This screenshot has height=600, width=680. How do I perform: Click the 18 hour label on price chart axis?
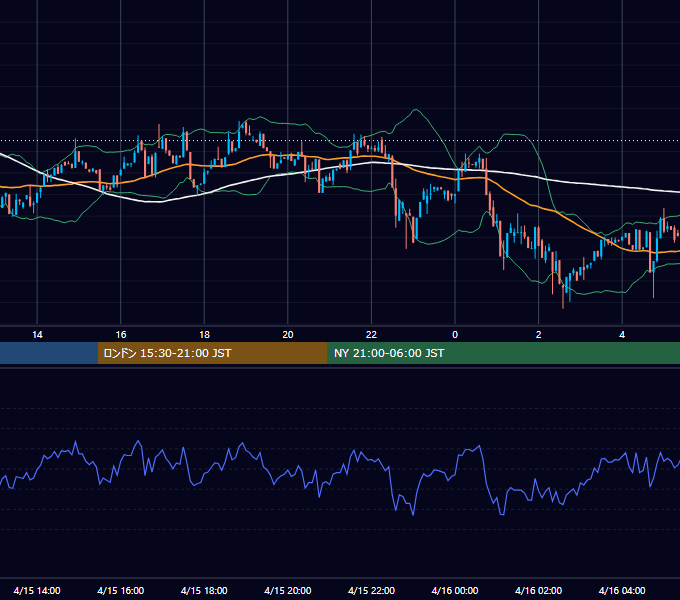pos(204,335)
